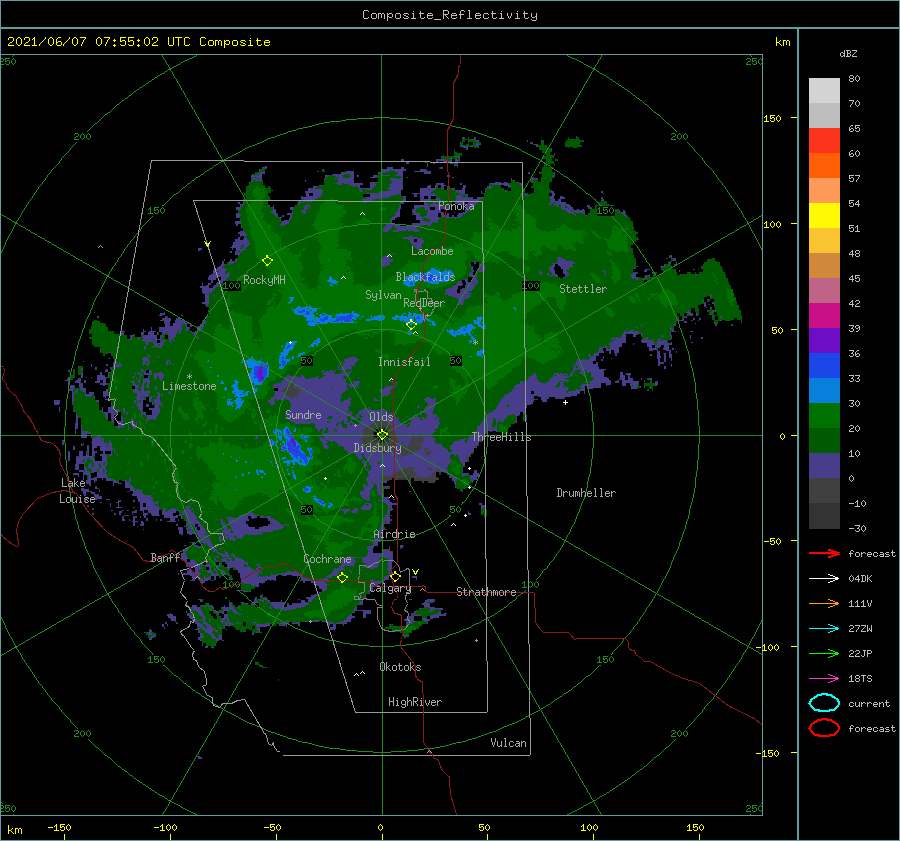900x841 pixels.
Task: Click the Sylvan label on map
Action: 383,295
